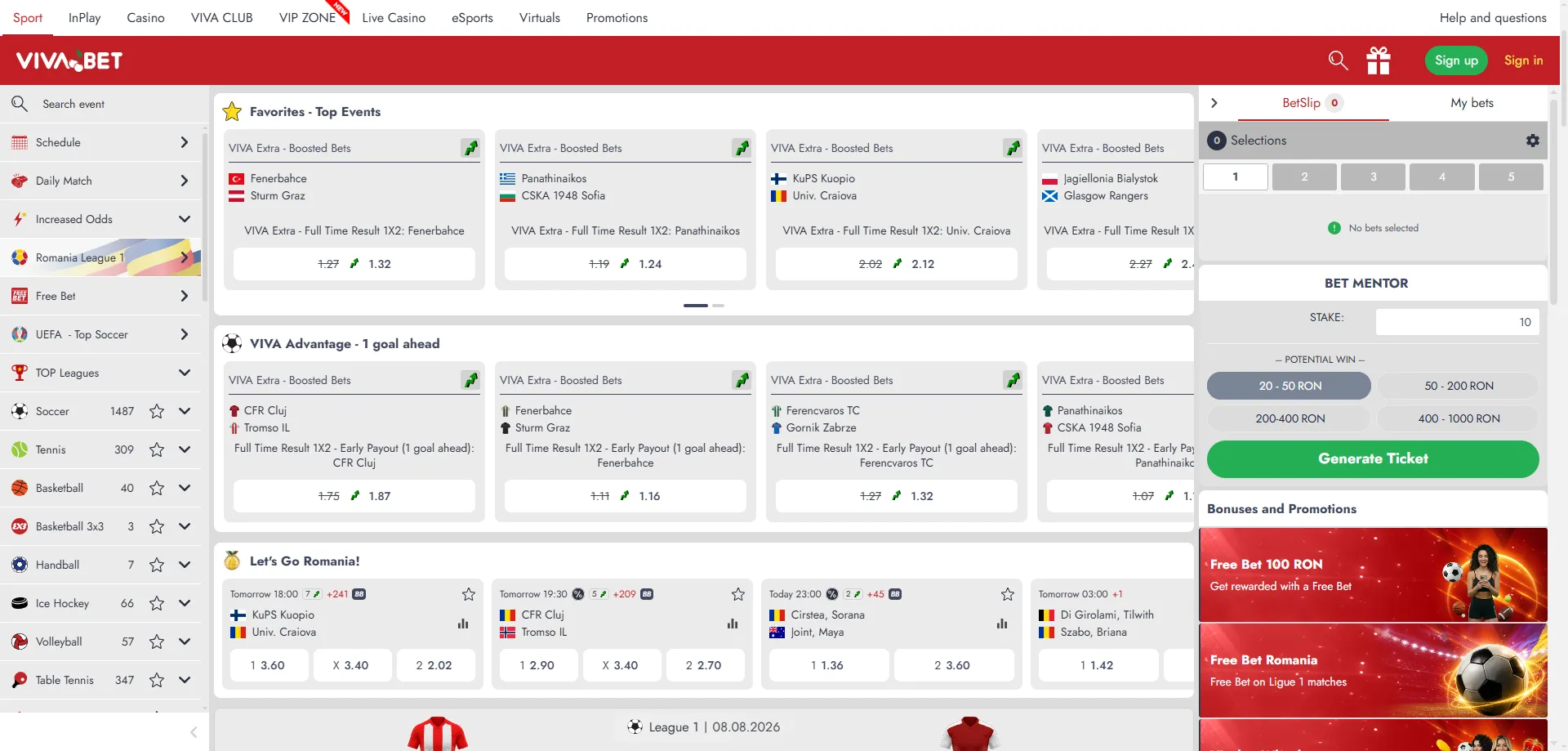
Task: Select the 200-400 RON range
Action: coord(1290,418)
